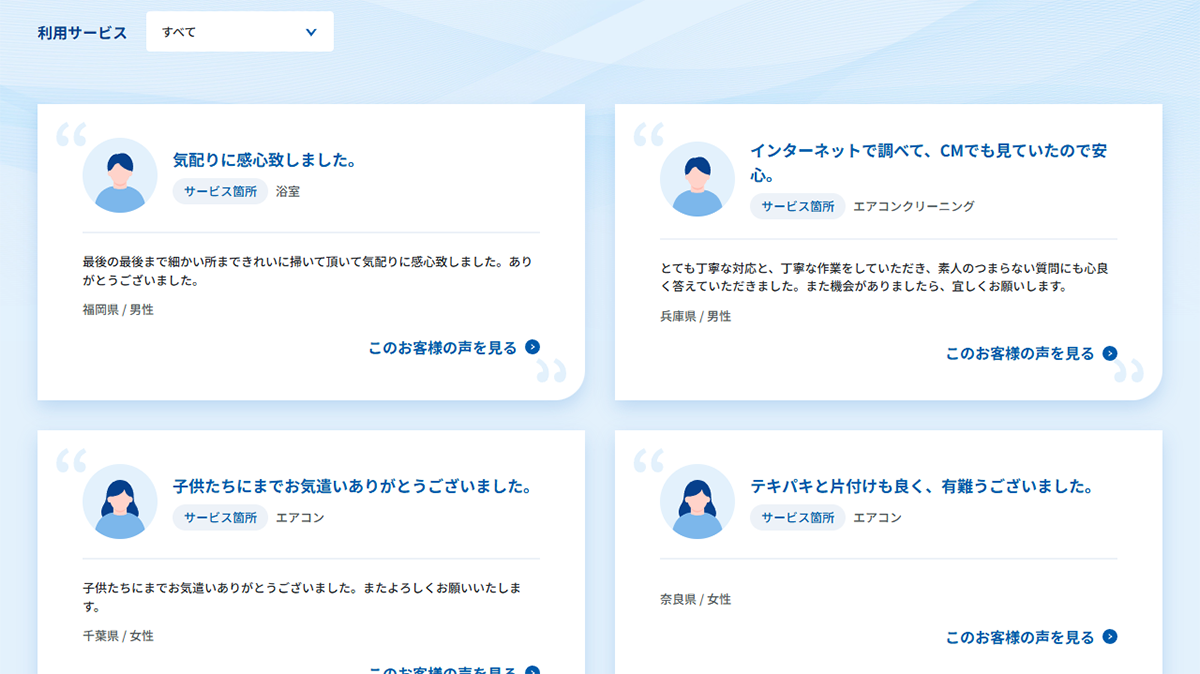Open the testimonial titled 気配りに感心致しました。
The width and height of the screenshot is (1200, 674).
point(267,160)
